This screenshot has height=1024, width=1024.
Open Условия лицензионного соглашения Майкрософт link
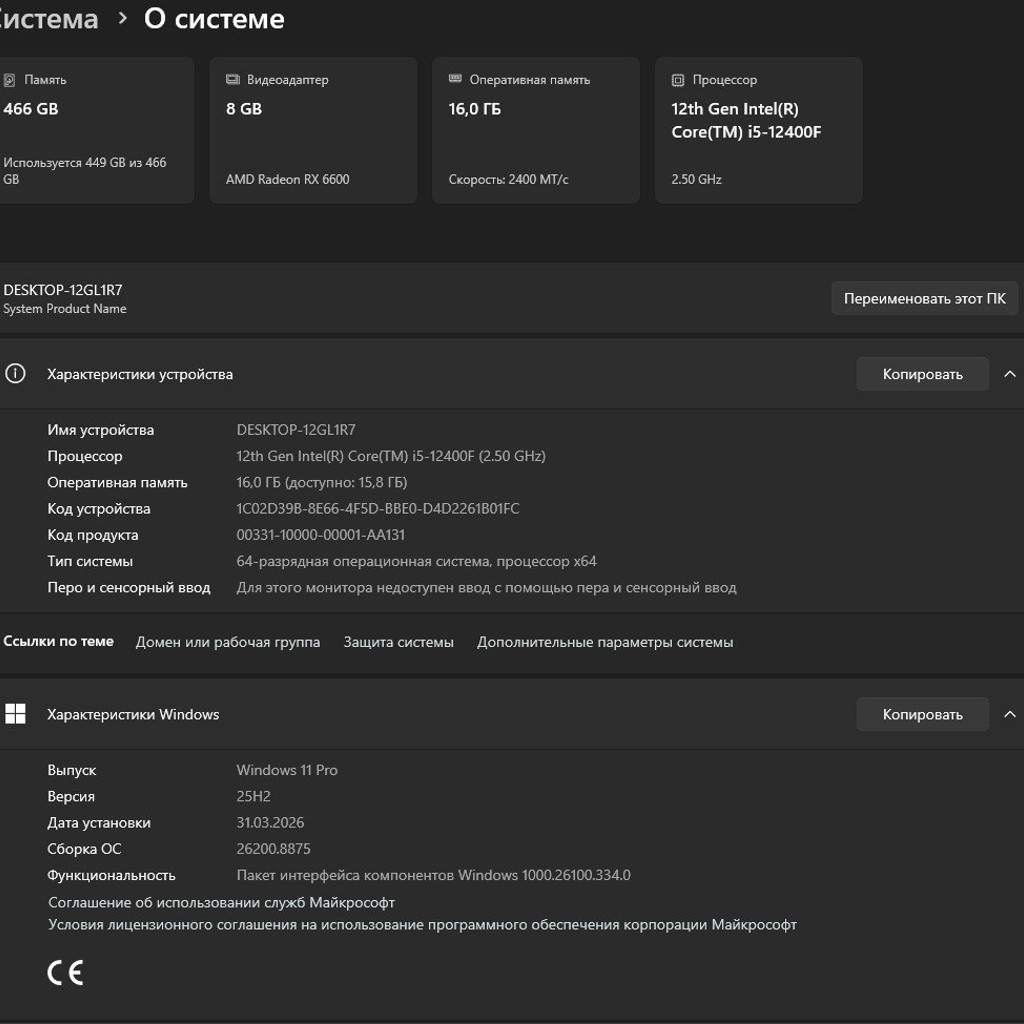[423, 925]
